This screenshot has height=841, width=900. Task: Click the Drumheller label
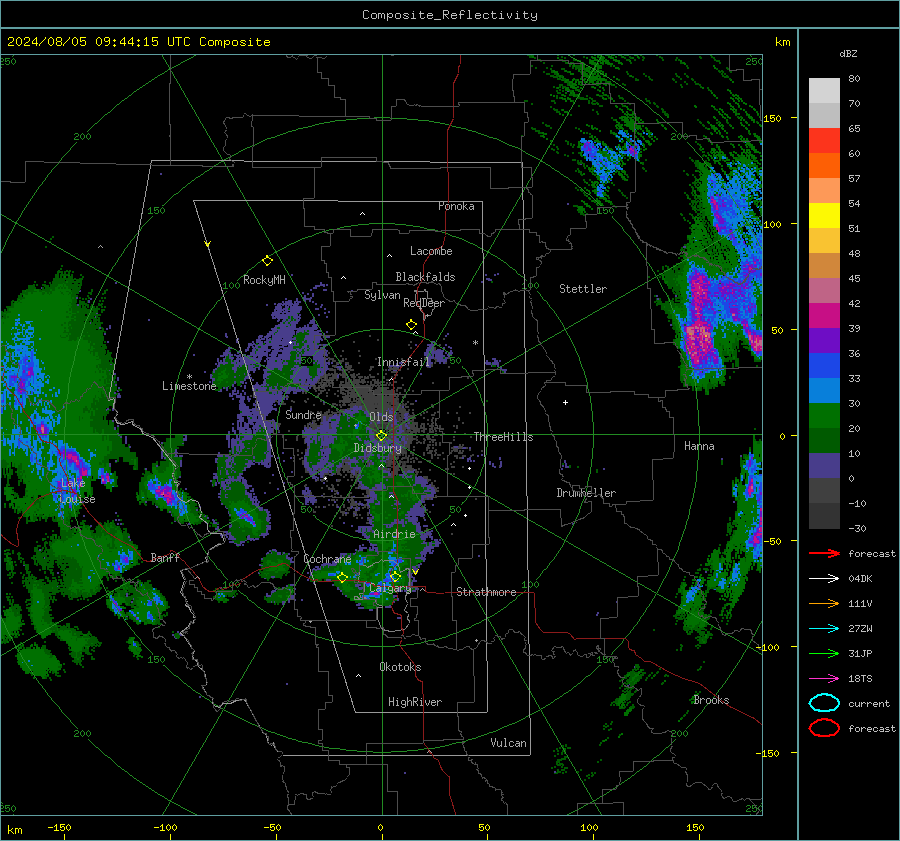pyautogui.click(x=586, y=493)
